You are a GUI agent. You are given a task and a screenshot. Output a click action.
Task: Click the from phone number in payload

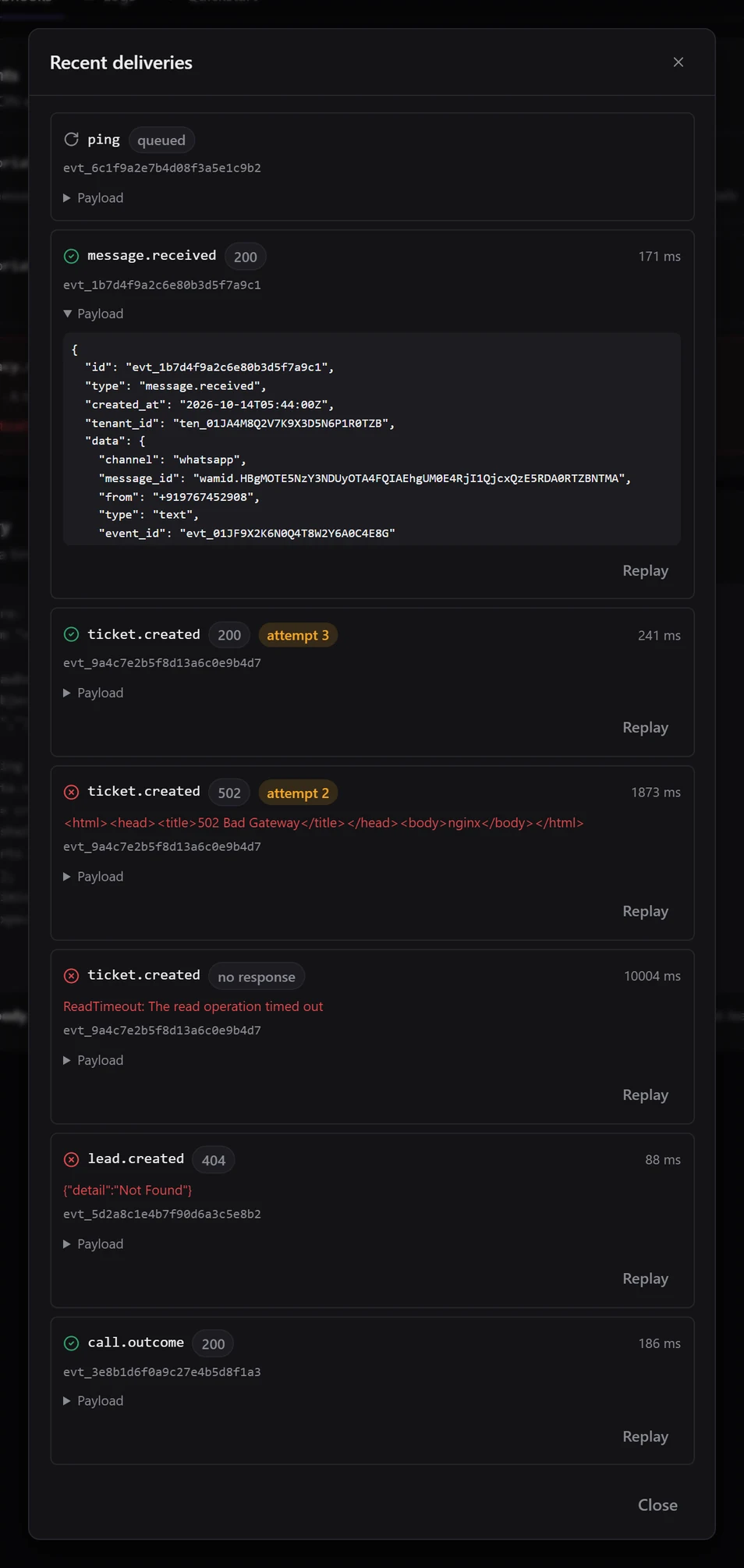click(179, 497)
